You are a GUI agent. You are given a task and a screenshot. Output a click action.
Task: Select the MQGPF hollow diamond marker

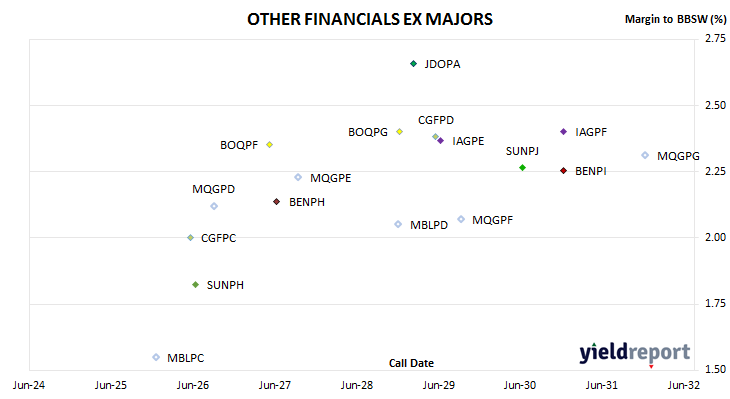[461, 219]
